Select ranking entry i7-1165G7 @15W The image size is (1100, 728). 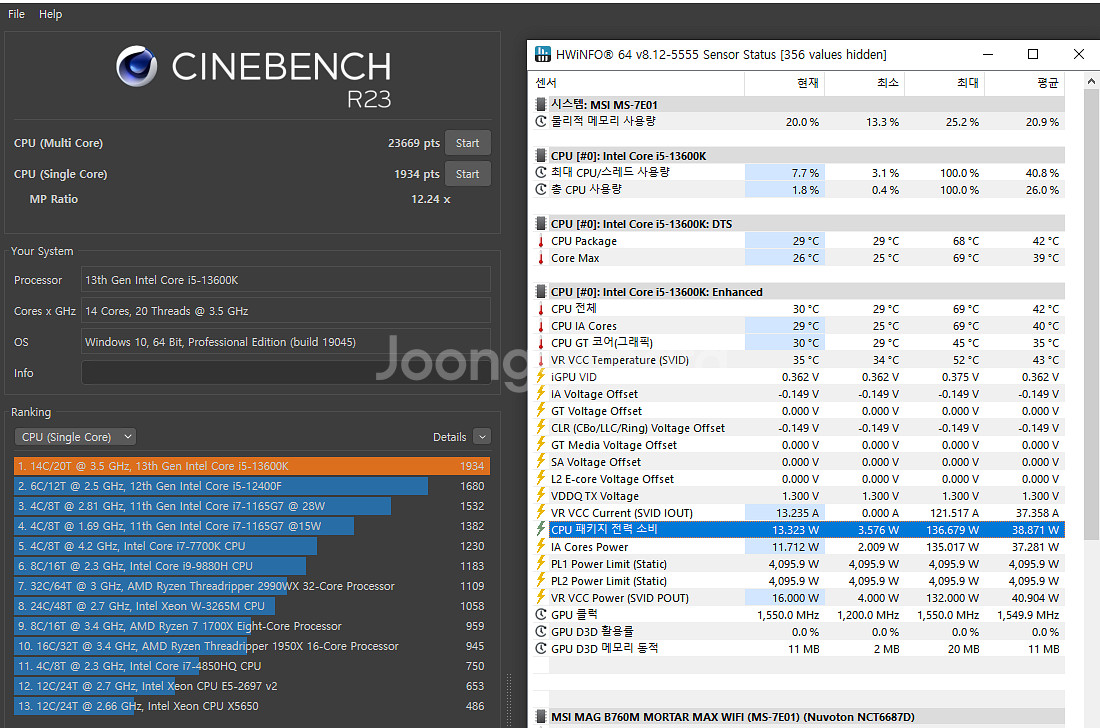click(x=252, y=526)
